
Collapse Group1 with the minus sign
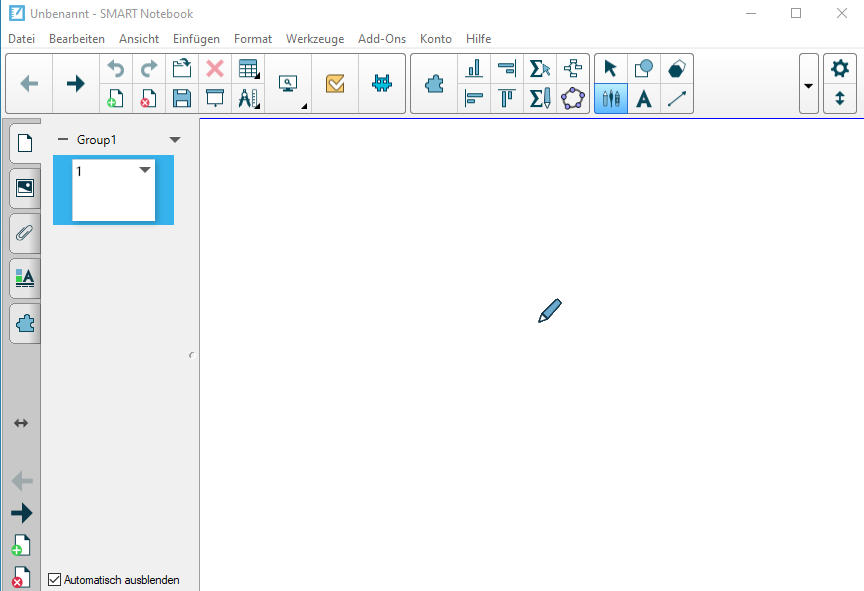pos(63,140)
